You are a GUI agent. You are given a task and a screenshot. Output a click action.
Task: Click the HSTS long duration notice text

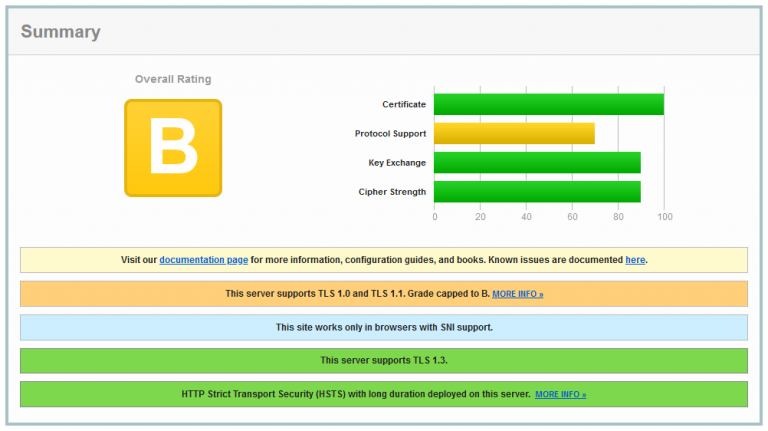(356, 394)
